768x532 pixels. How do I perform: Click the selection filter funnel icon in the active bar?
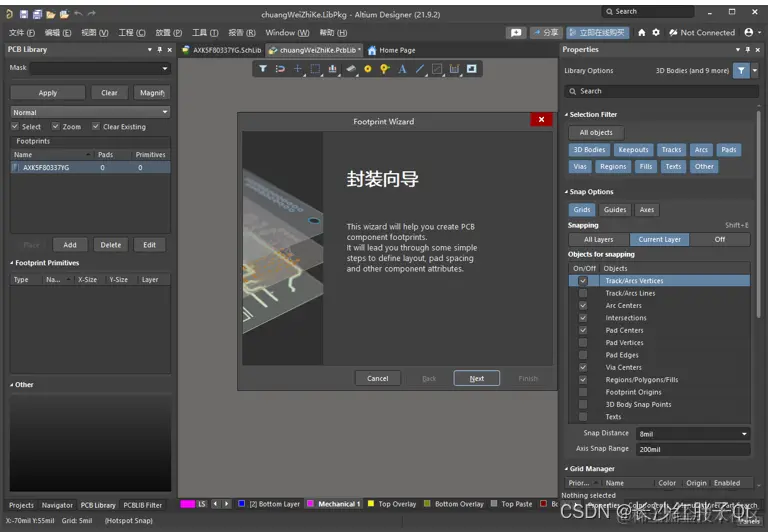[263, 69]
